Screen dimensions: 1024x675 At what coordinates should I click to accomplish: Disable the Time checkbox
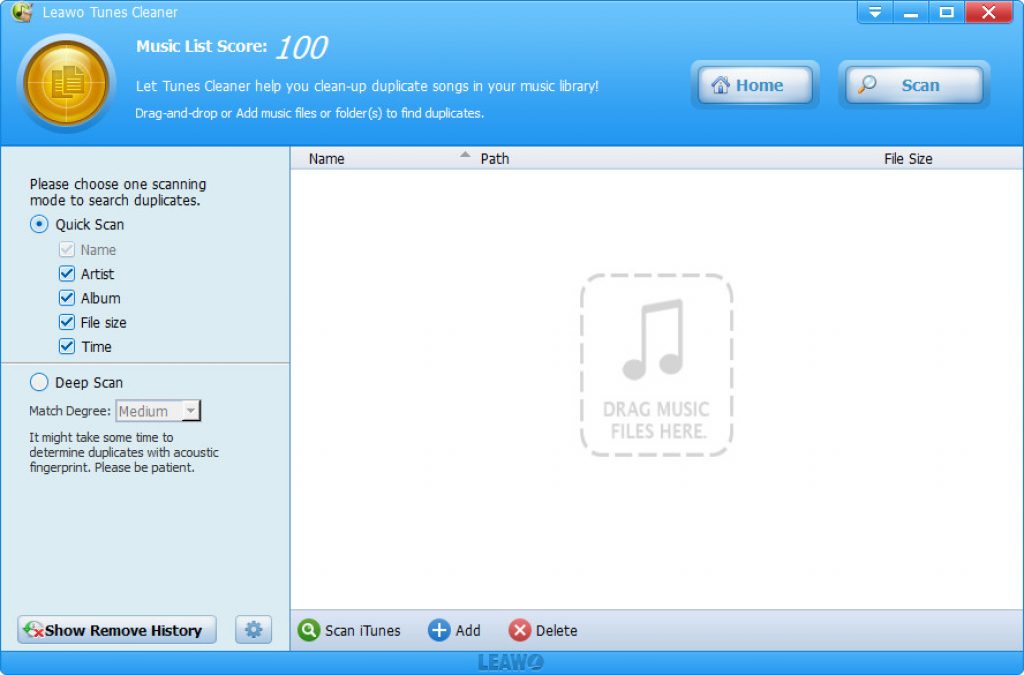[67, 347]
